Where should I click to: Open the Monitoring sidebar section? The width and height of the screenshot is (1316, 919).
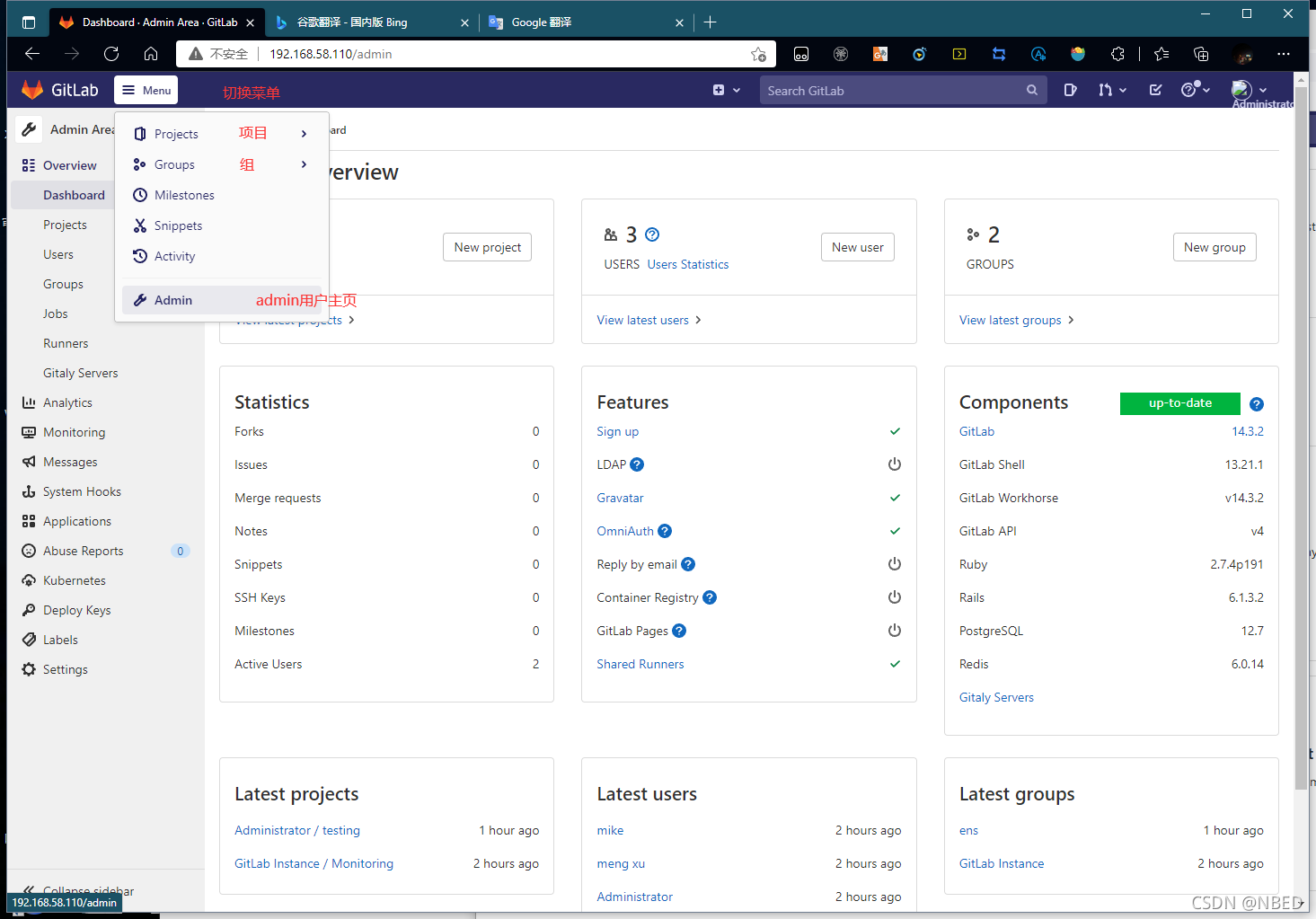pos(72,432)
